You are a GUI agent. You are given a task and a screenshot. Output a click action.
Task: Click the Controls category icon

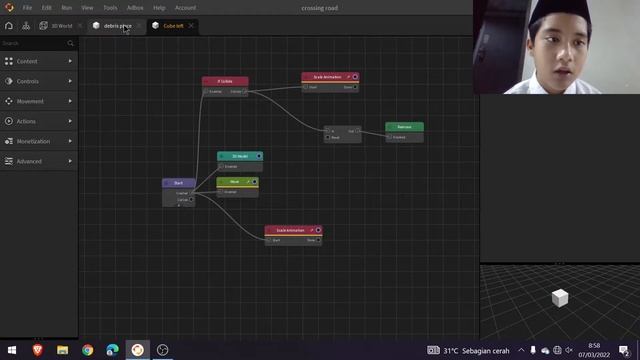pyautogui.click(x=9, y=81)
